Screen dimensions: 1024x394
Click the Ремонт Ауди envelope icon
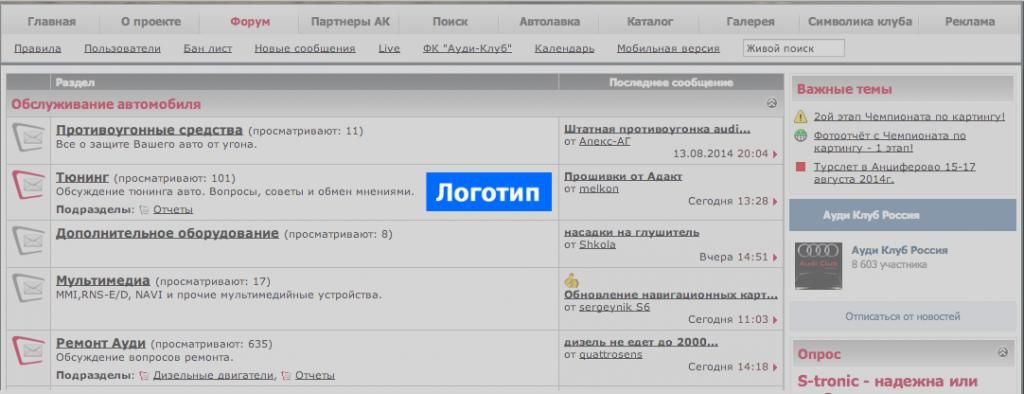[28, 352]
